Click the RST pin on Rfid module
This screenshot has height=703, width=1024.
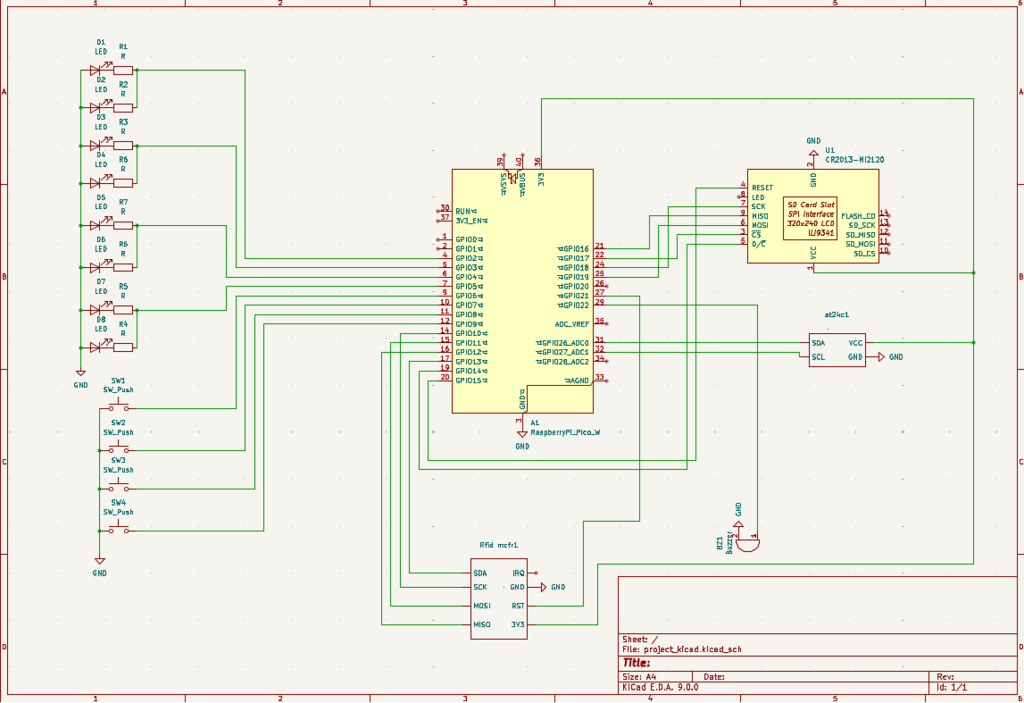click(x=518, y=606)
